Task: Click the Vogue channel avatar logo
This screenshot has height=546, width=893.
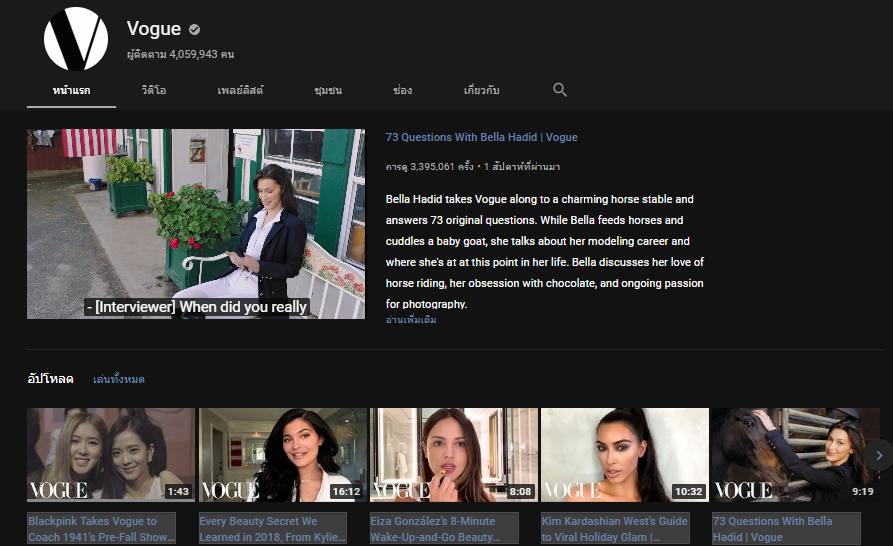Action: (x=76, y=39)
